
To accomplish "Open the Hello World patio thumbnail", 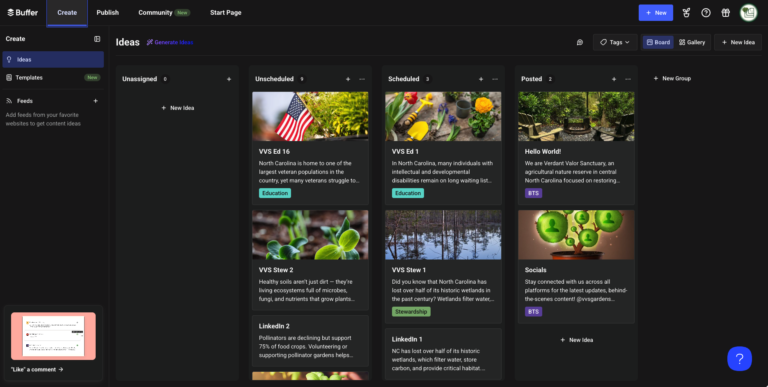I will 576,116.
